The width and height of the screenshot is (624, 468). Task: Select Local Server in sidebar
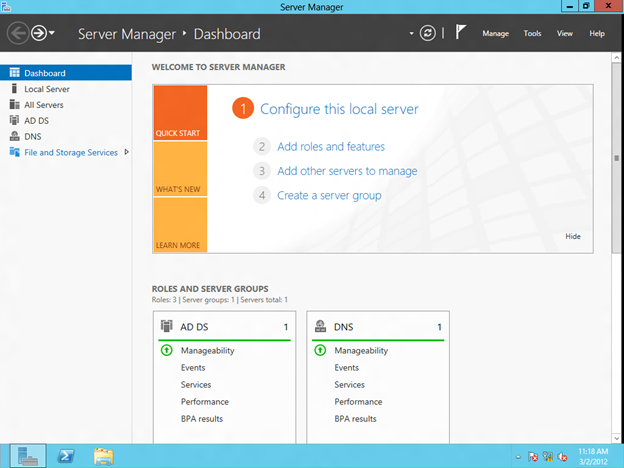click(x=46, y=89)
